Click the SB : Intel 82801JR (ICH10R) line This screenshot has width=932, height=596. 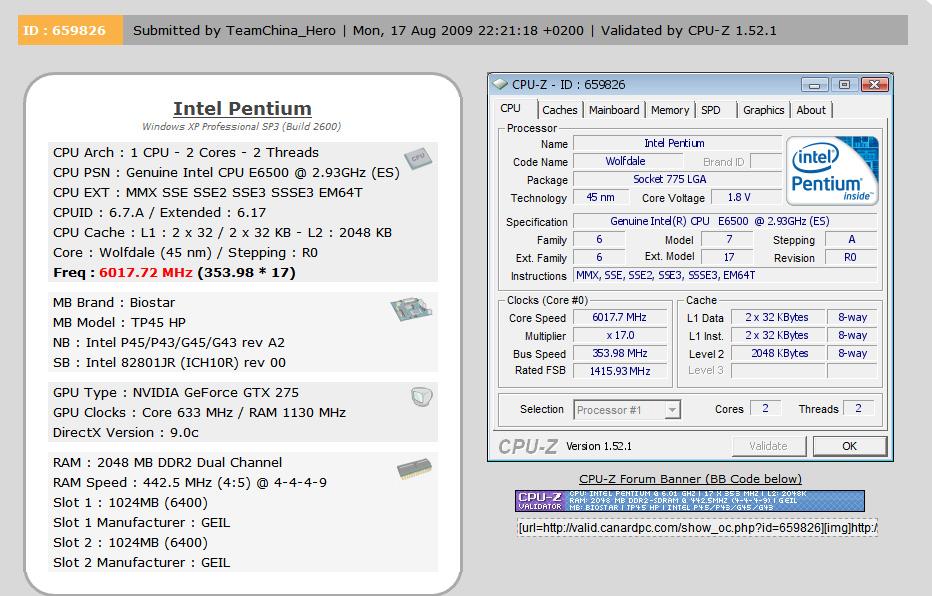coord(169,362)
